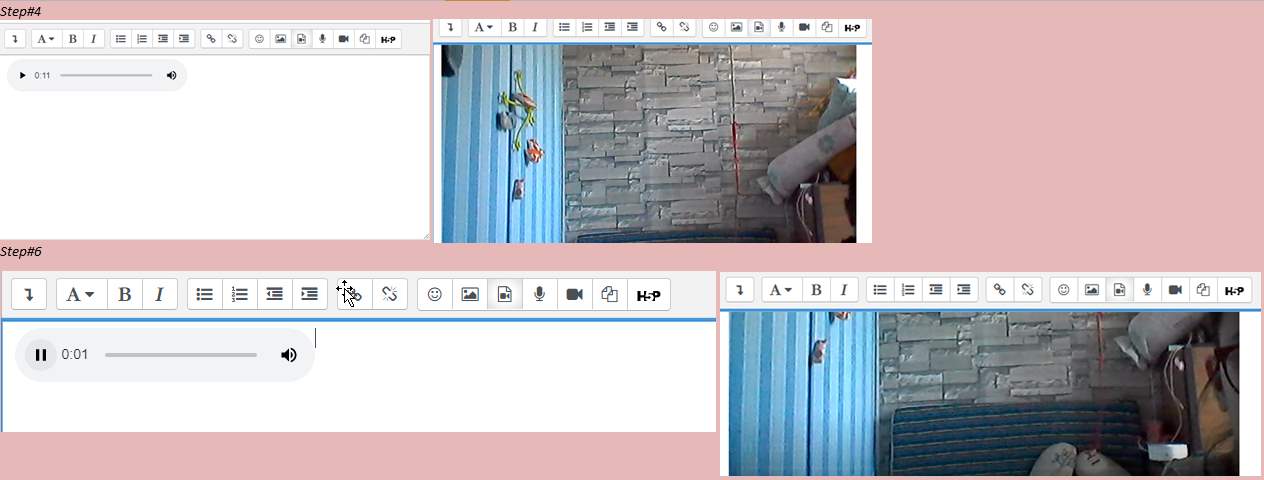
Task: Insert H5P in Step#6 video editor toolbar
Action: coord(1235,290)
